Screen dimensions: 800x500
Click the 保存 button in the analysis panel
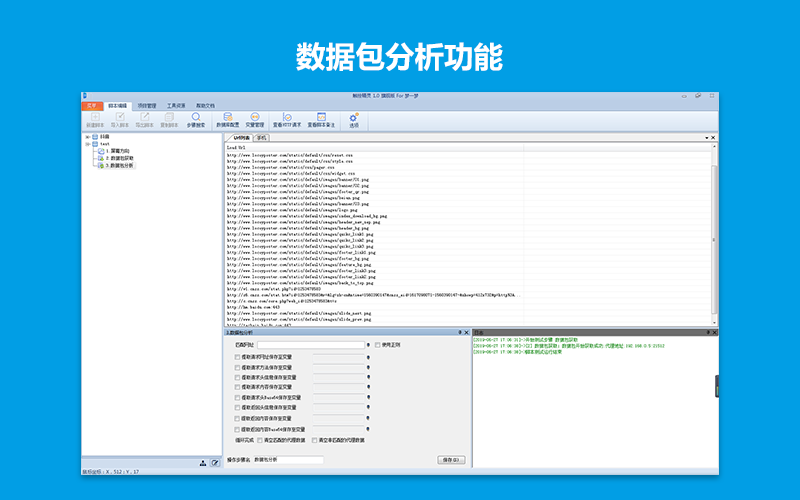click(451, 459)
